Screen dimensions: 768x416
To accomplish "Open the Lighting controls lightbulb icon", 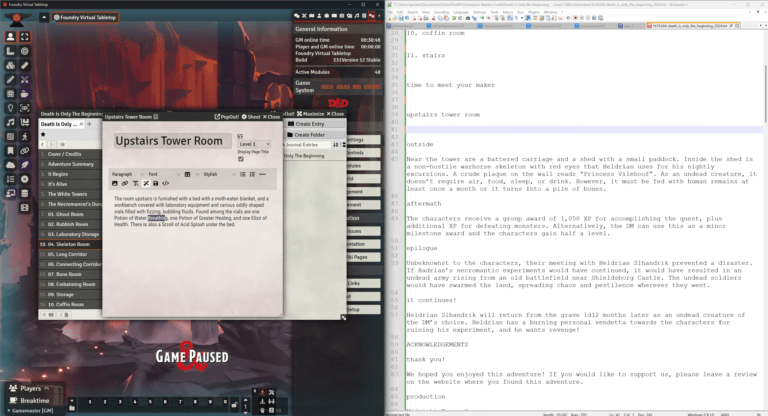I will pos(10,108).
